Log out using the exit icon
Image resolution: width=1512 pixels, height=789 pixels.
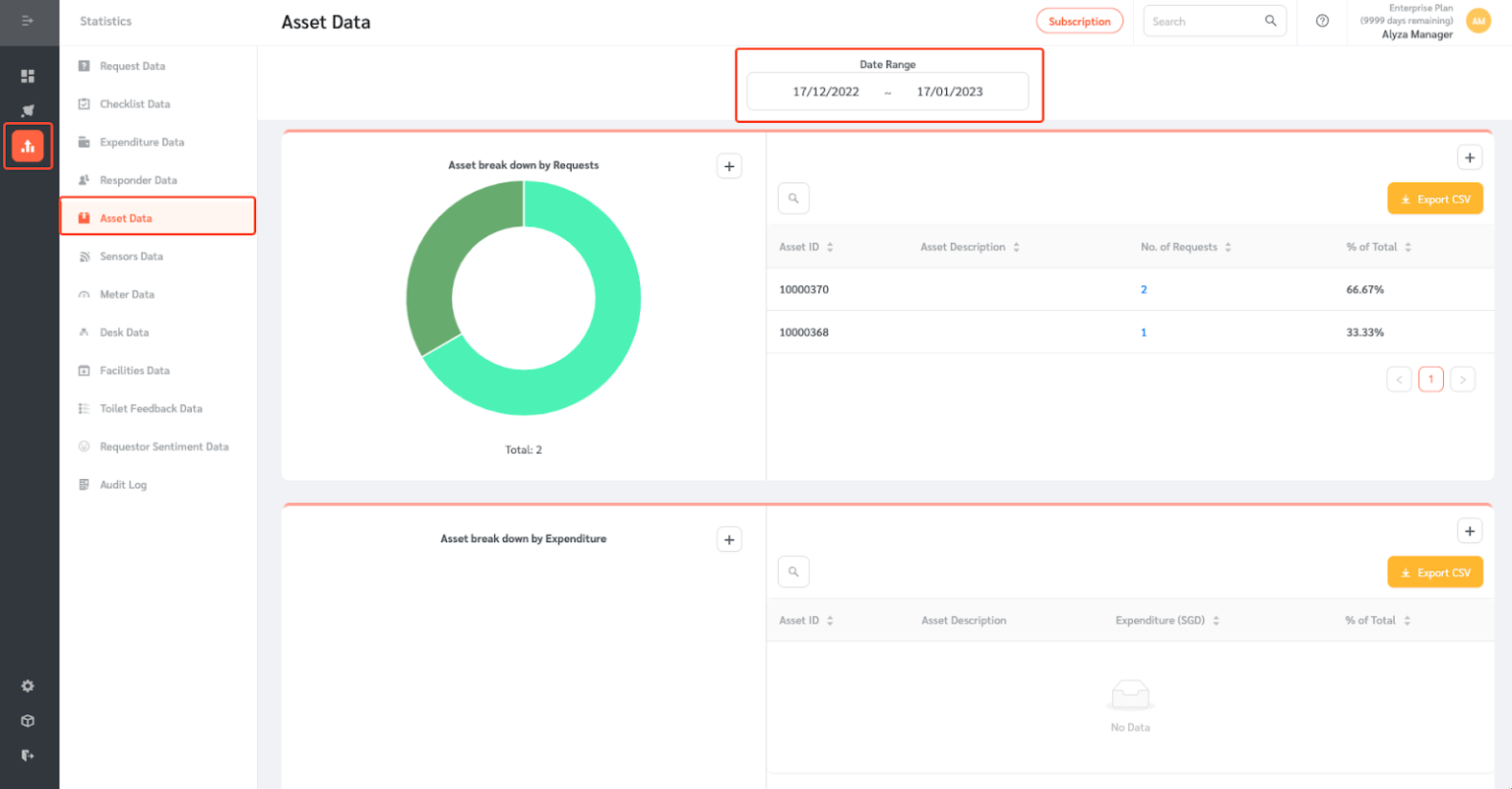[x=28, y=755]
